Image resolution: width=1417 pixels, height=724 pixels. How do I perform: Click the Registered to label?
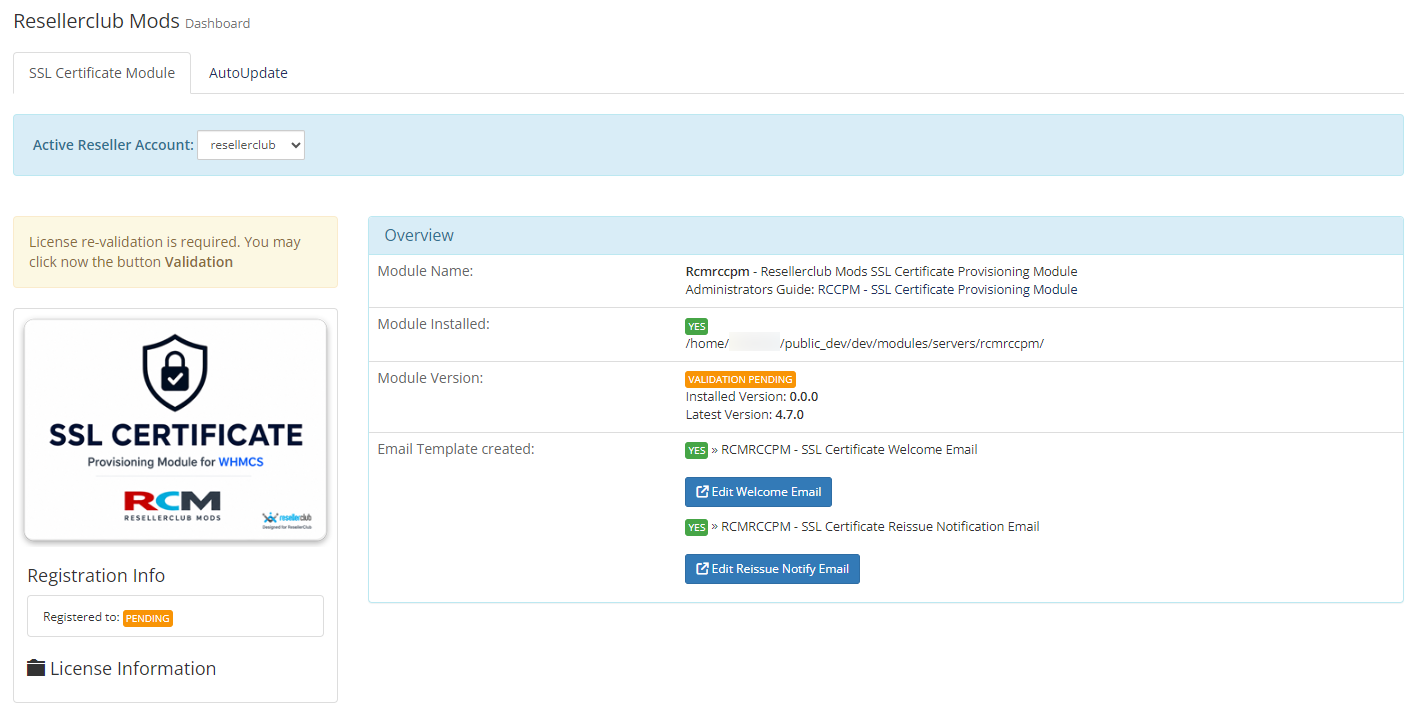tap(81, 618)
